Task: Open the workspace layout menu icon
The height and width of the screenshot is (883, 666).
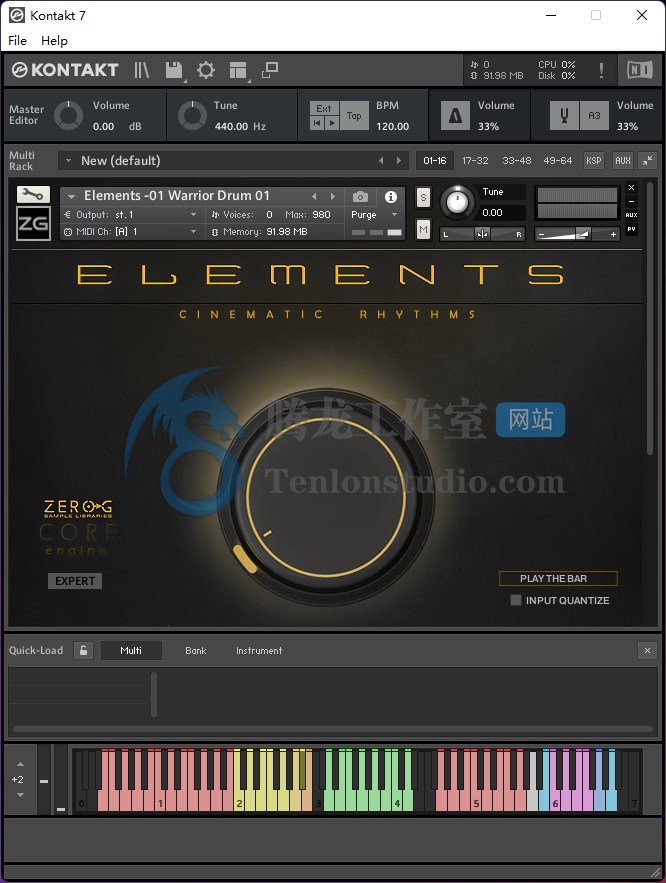Action: [238, 70]
